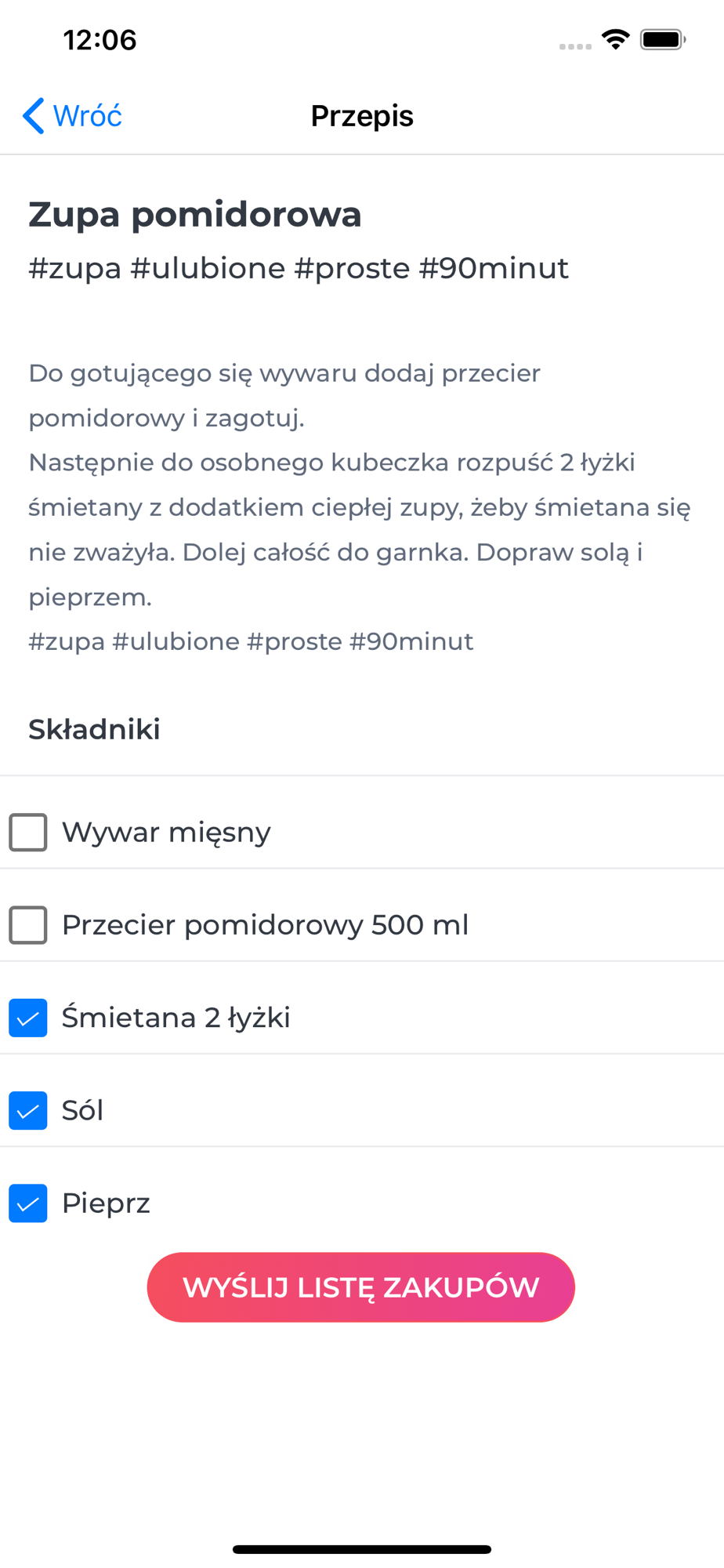Viewport: 724px width, 1568px height.
Task: Tap the #90minut hashtag below the title
Action: coord(494,268)
